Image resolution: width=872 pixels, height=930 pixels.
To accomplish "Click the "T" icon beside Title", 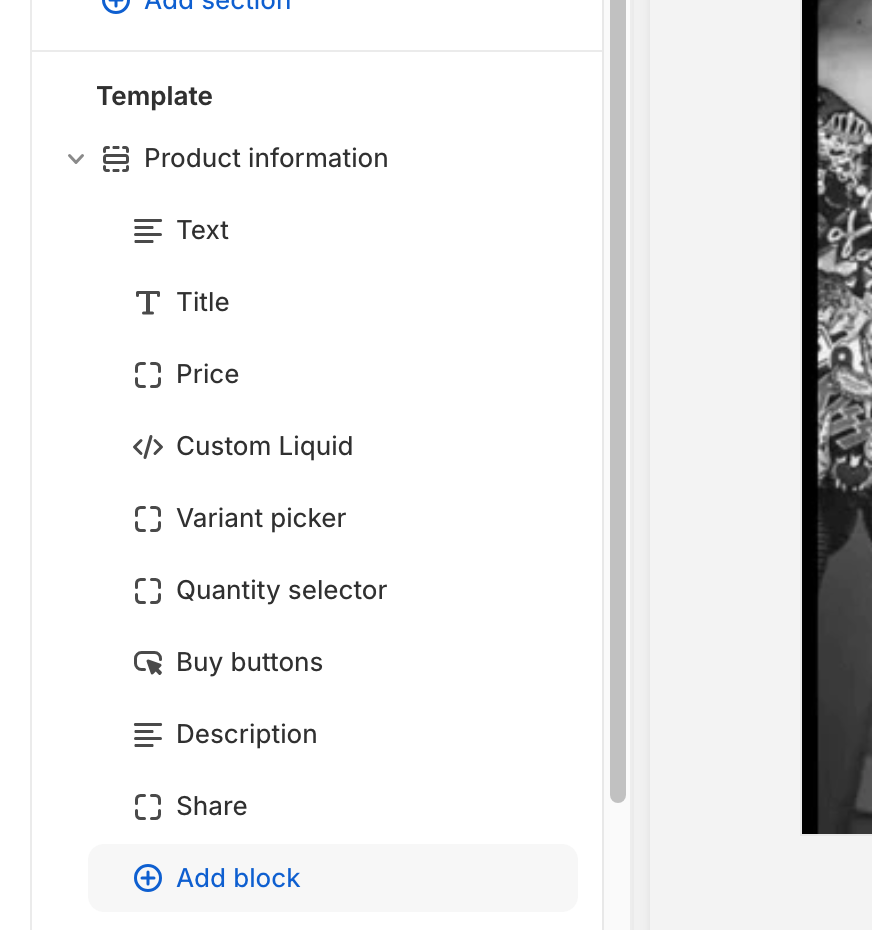I will click(x=147, y=302).
